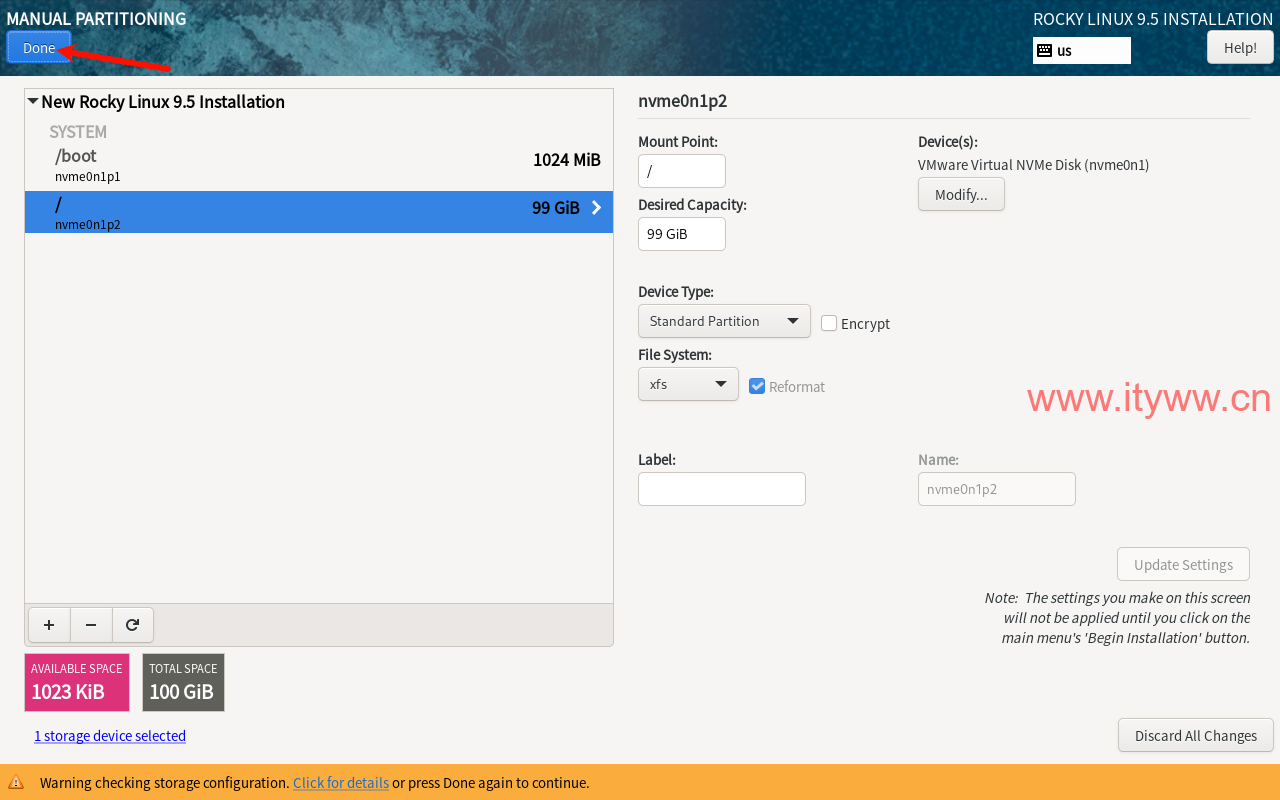Image resolution: width=1280 pixels, height=800 pixels.
Task: Click the warning triangle icon in bottom bar
Action: pyautogui.click(x=16, y=782)
